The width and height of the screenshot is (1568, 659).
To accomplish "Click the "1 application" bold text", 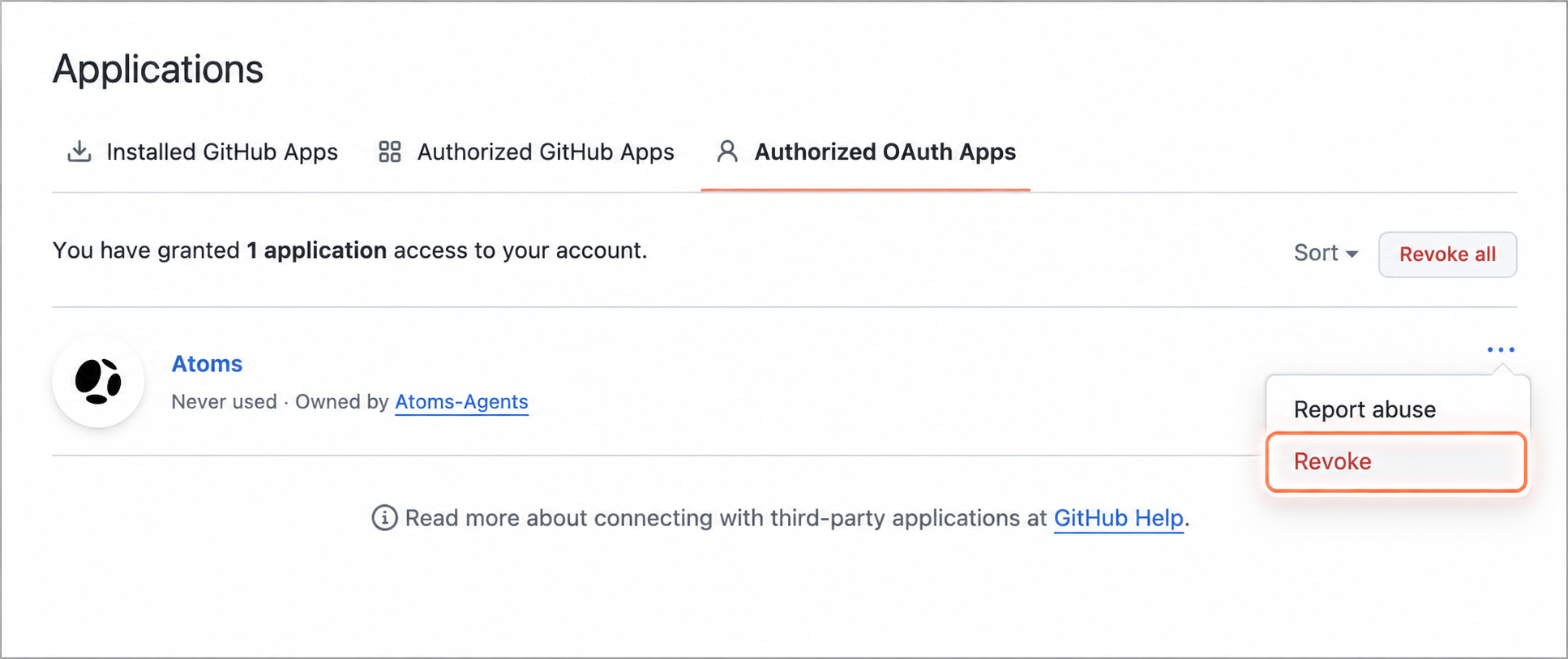I will (x=316, y=250).
